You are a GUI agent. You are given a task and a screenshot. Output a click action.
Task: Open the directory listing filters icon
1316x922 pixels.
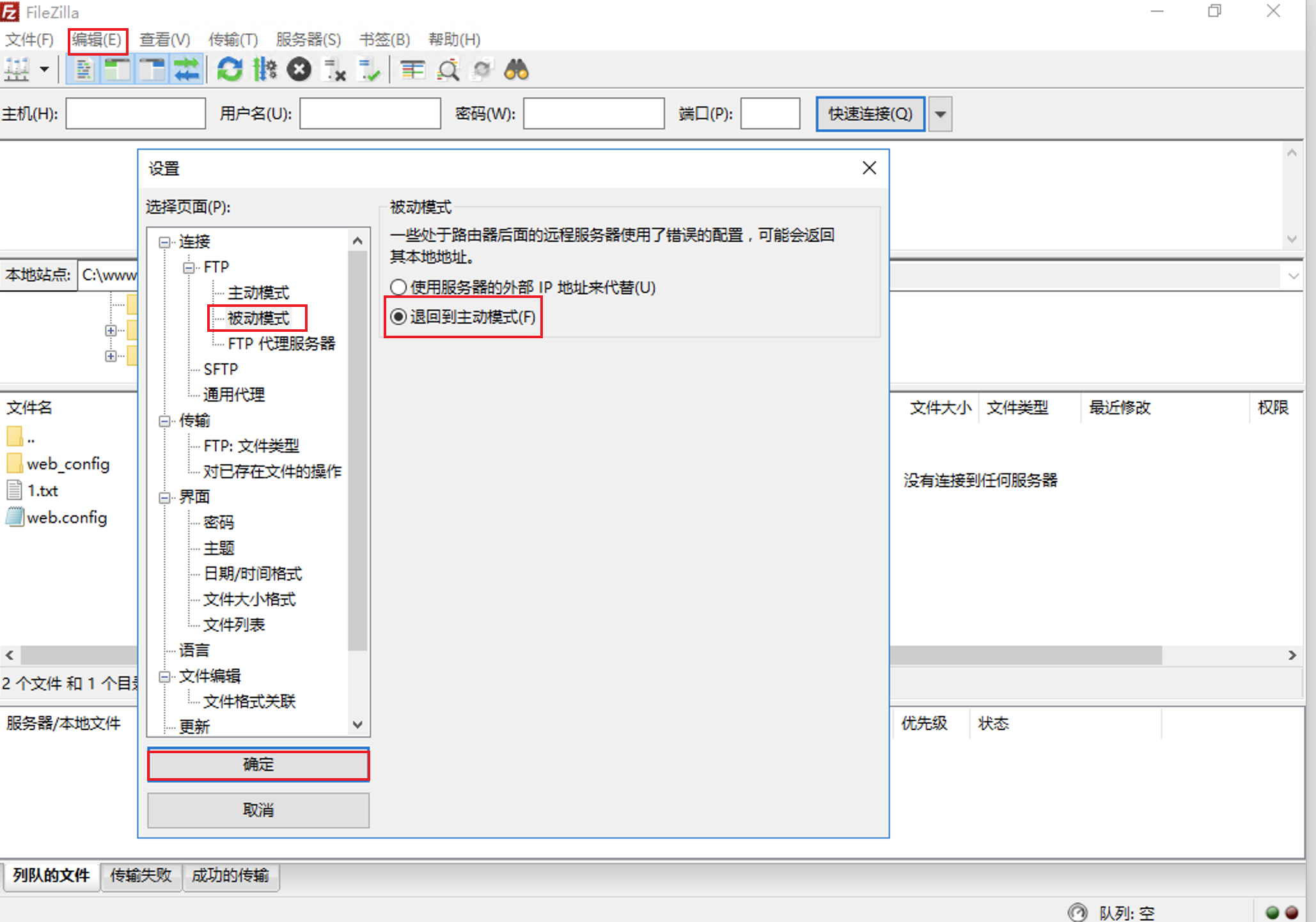pos(412,69)
